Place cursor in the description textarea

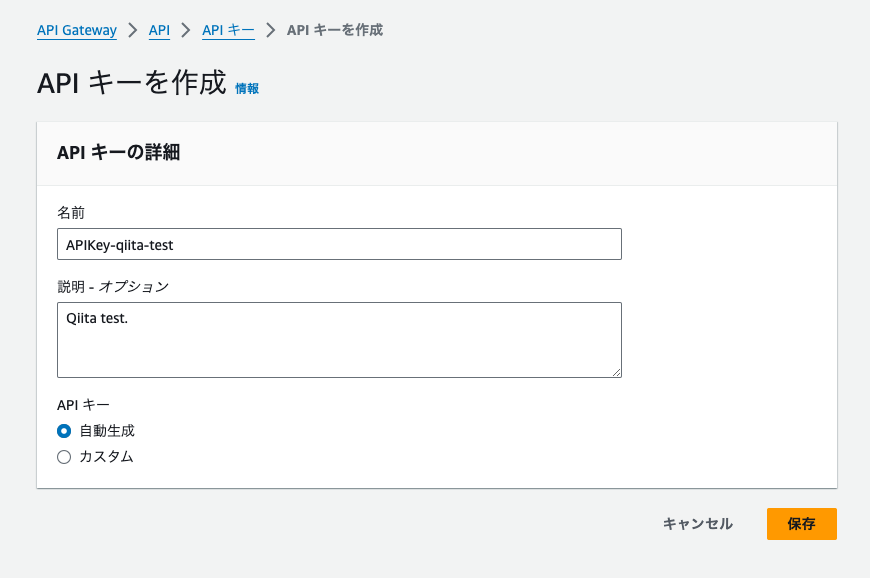(x=339, y=340)
